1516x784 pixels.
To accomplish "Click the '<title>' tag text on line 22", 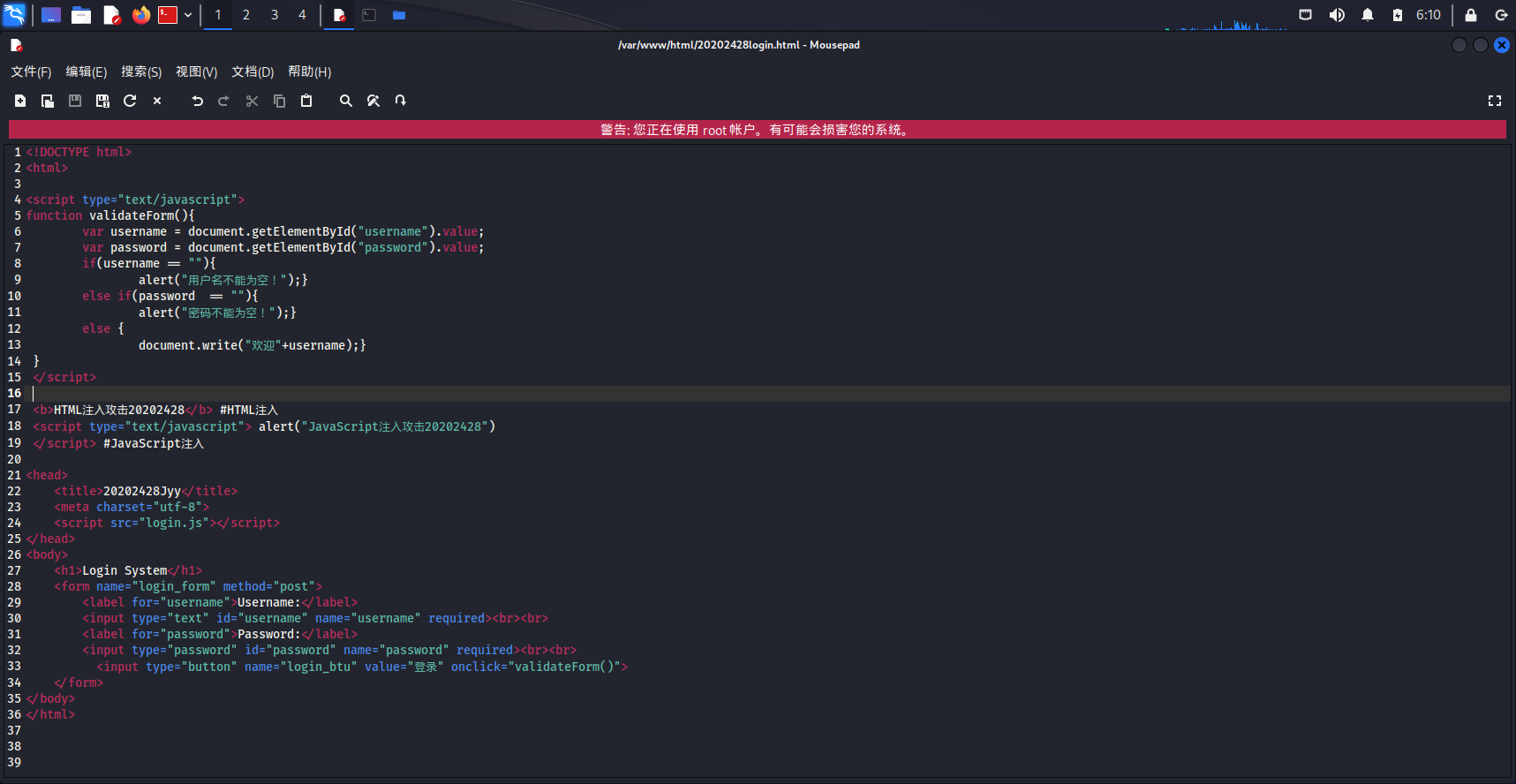I will click(x=79, y=491).
